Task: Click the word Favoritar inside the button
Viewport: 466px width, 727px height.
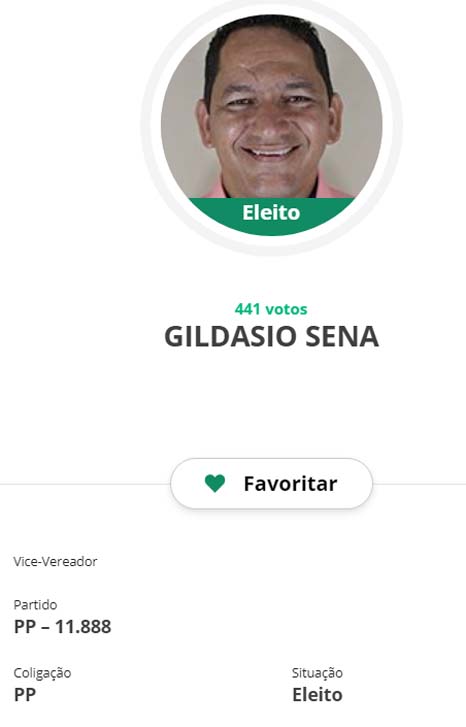Action: click(290, 484)
